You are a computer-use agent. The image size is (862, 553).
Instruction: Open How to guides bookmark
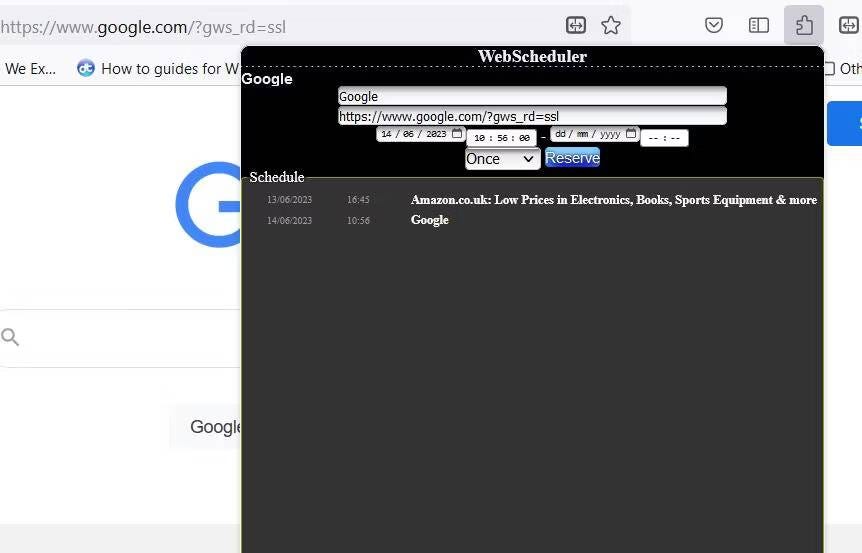(158, 69)
